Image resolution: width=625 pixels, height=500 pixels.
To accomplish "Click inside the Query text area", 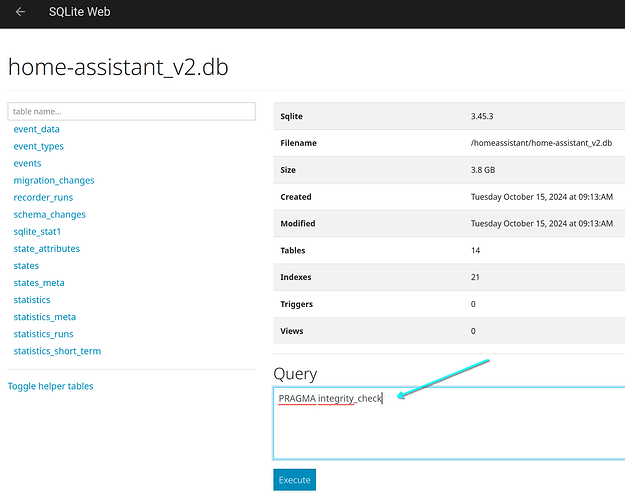I will [449, 423].
